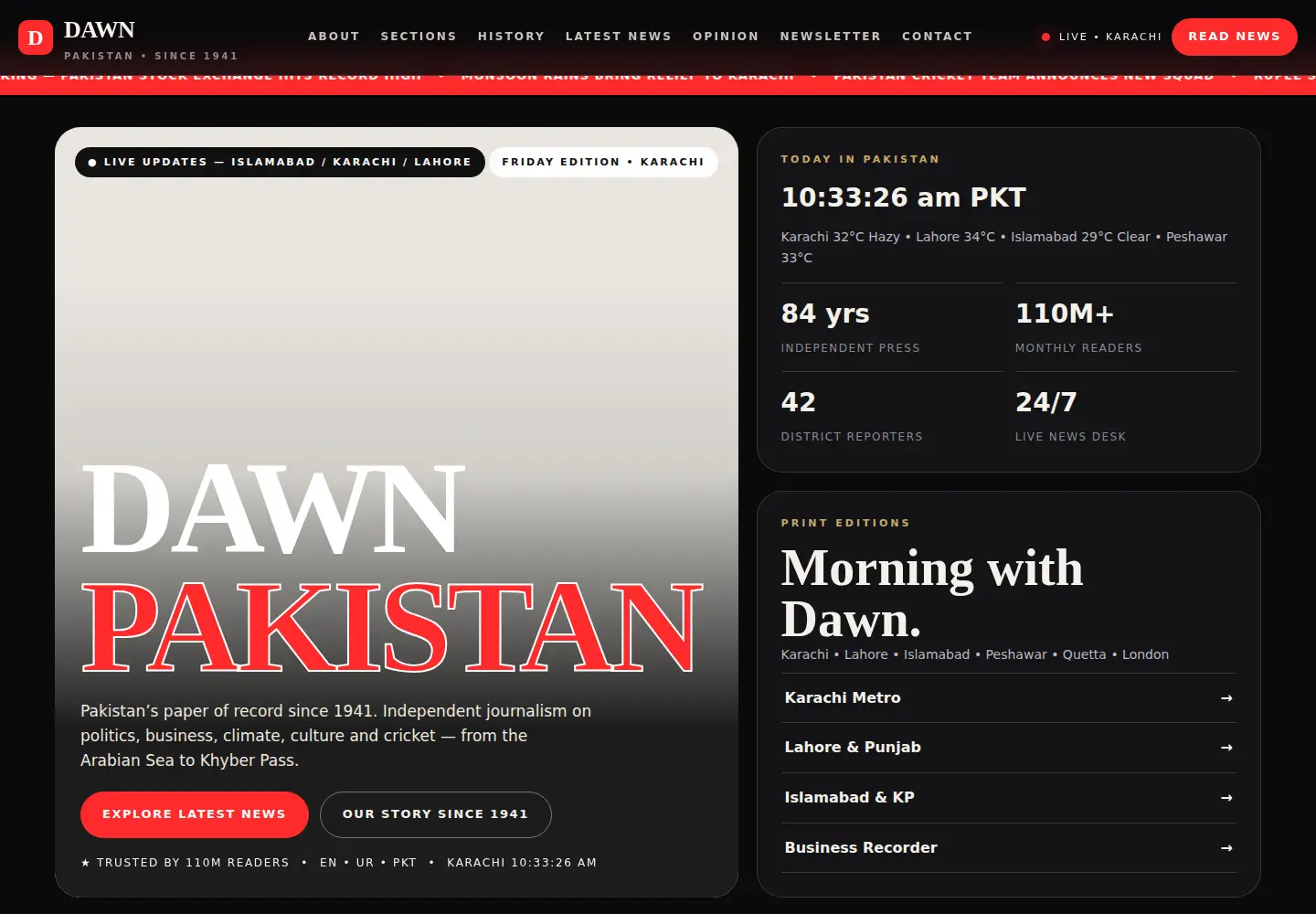Click the 'Morning with Dawn.' heading

coord(932,593)
